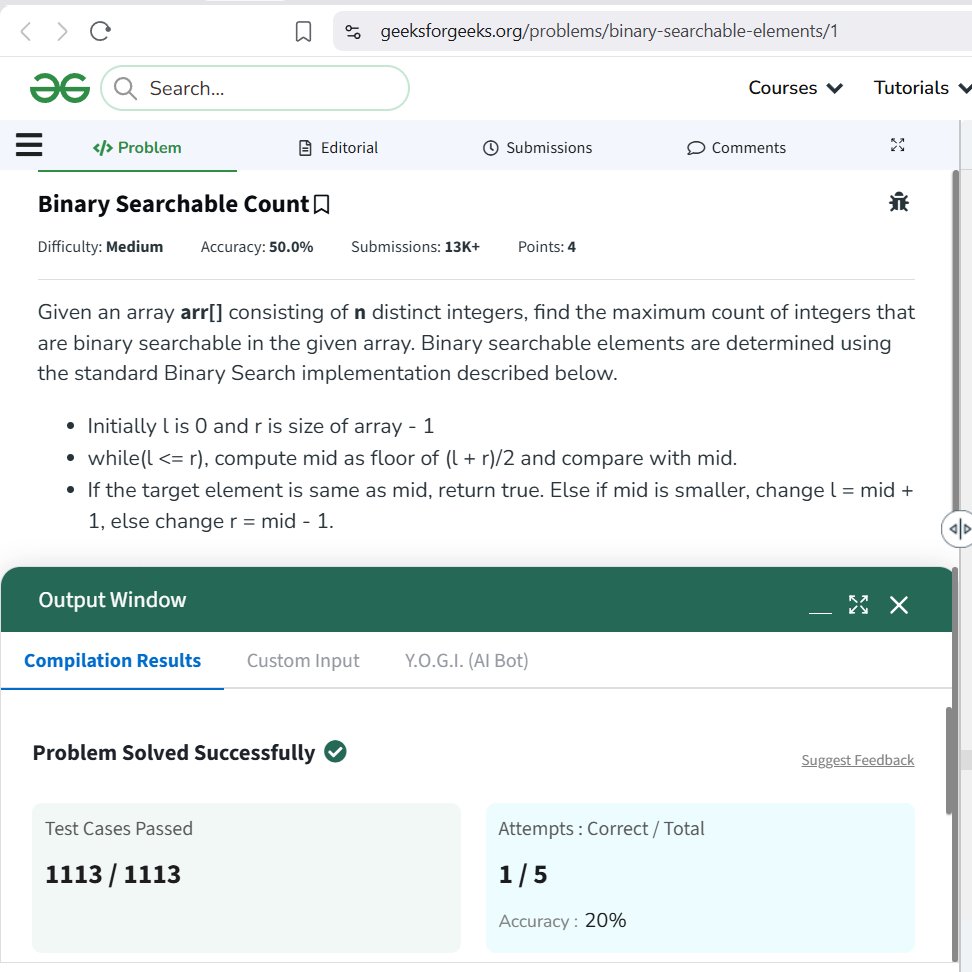Viewport: 972px width, 972px height.
Task: Go back with the browser back arrow
Action: pyautogui.click(x=26, y=31)
